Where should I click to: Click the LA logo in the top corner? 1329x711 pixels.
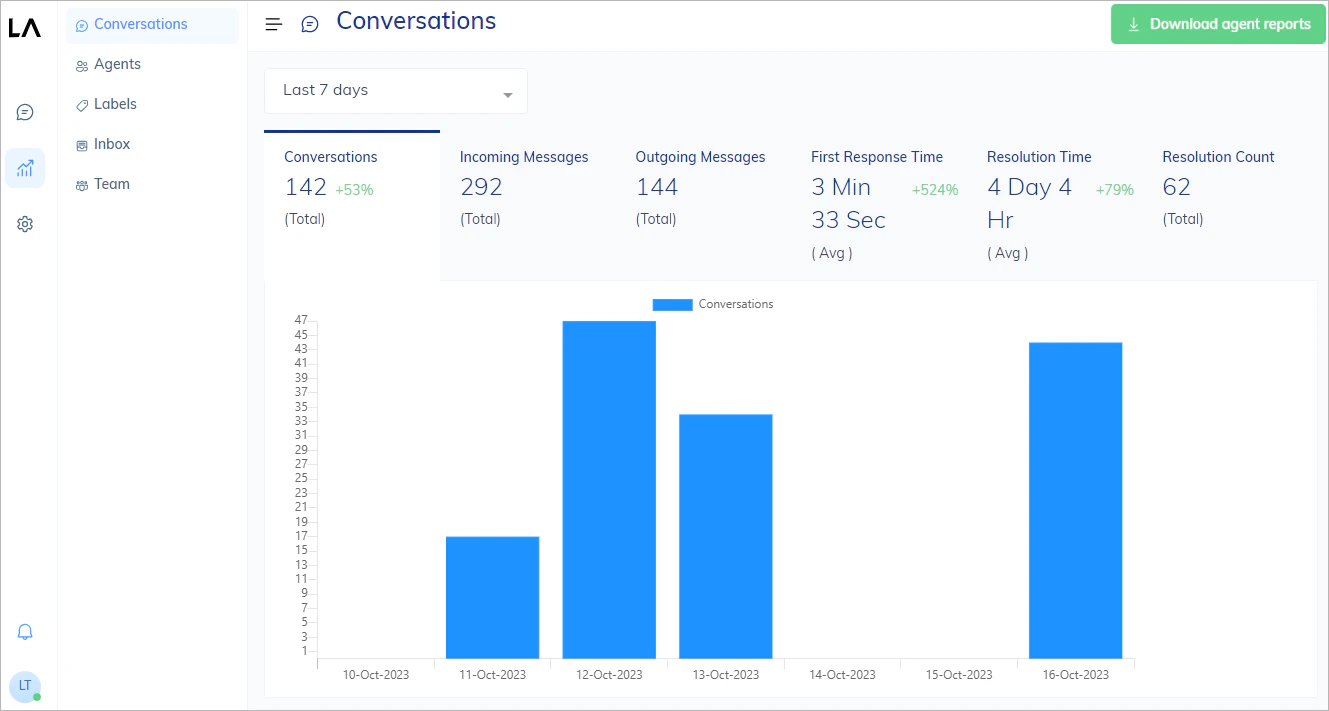point(27,27)
